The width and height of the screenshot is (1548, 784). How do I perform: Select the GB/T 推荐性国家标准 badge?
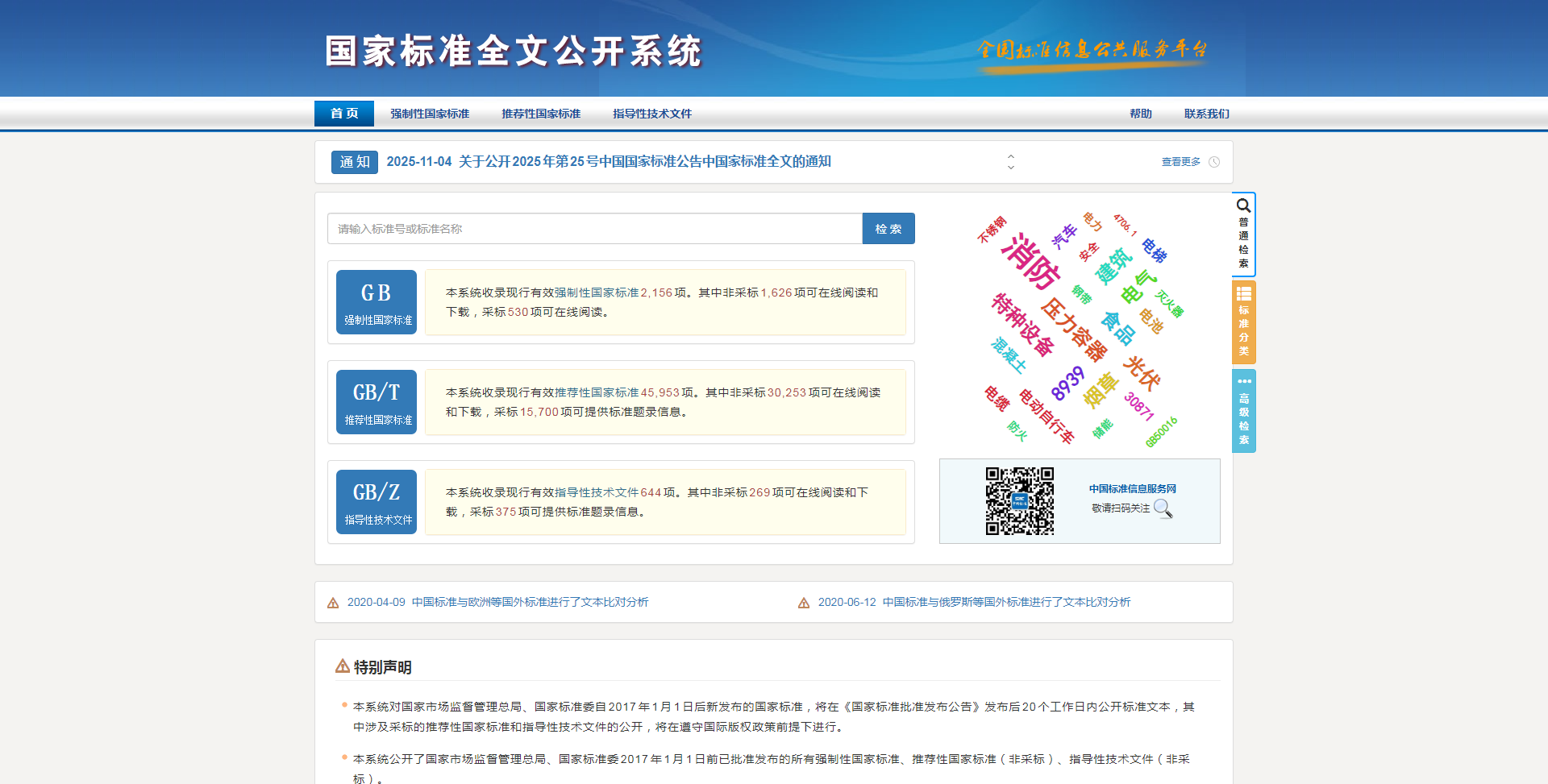point(376,401)
